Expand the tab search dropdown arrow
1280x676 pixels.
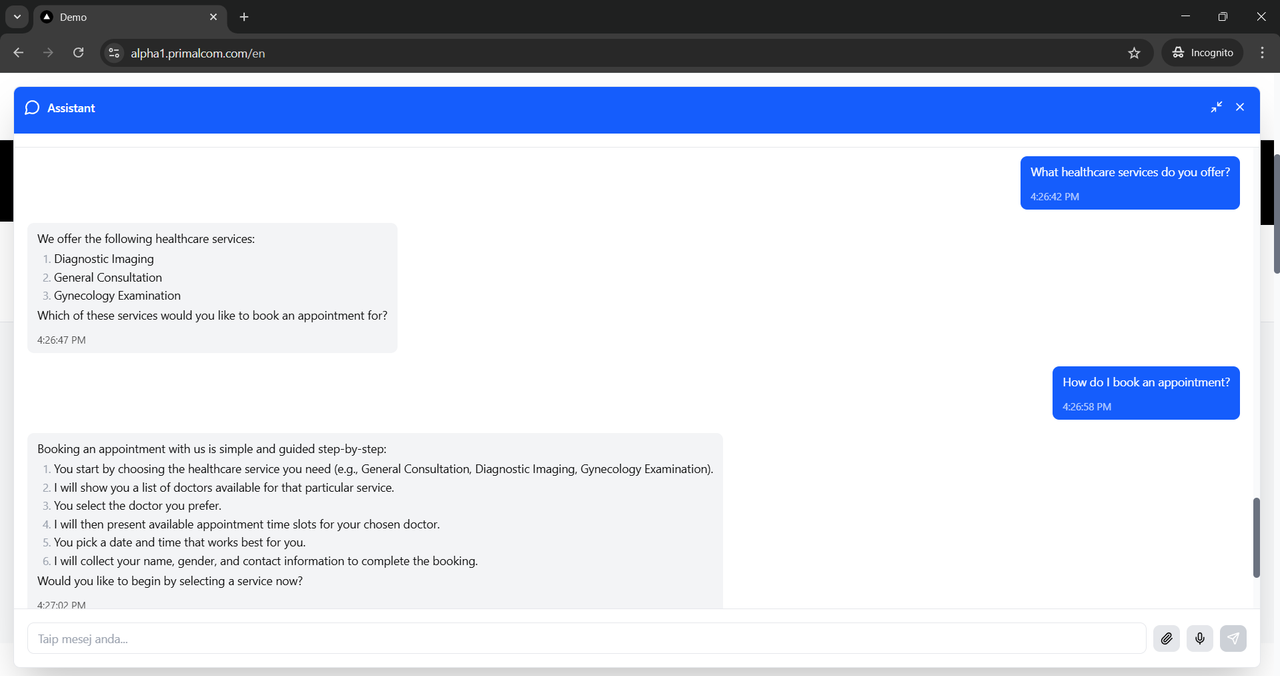tap(17, 17)
